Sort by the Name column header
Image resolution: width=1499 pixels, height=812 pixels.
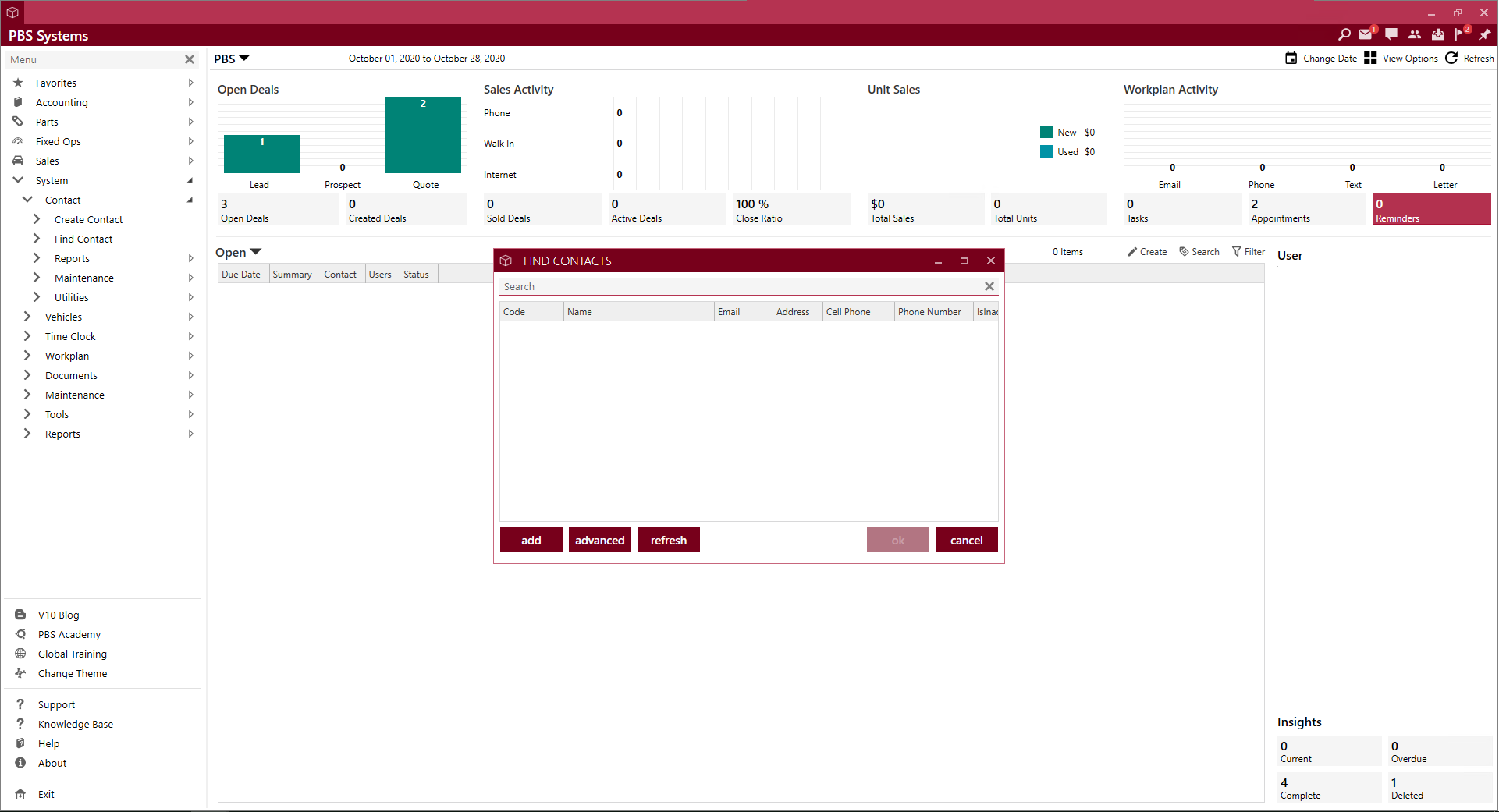pyautogui.click(x=639, y=312)
